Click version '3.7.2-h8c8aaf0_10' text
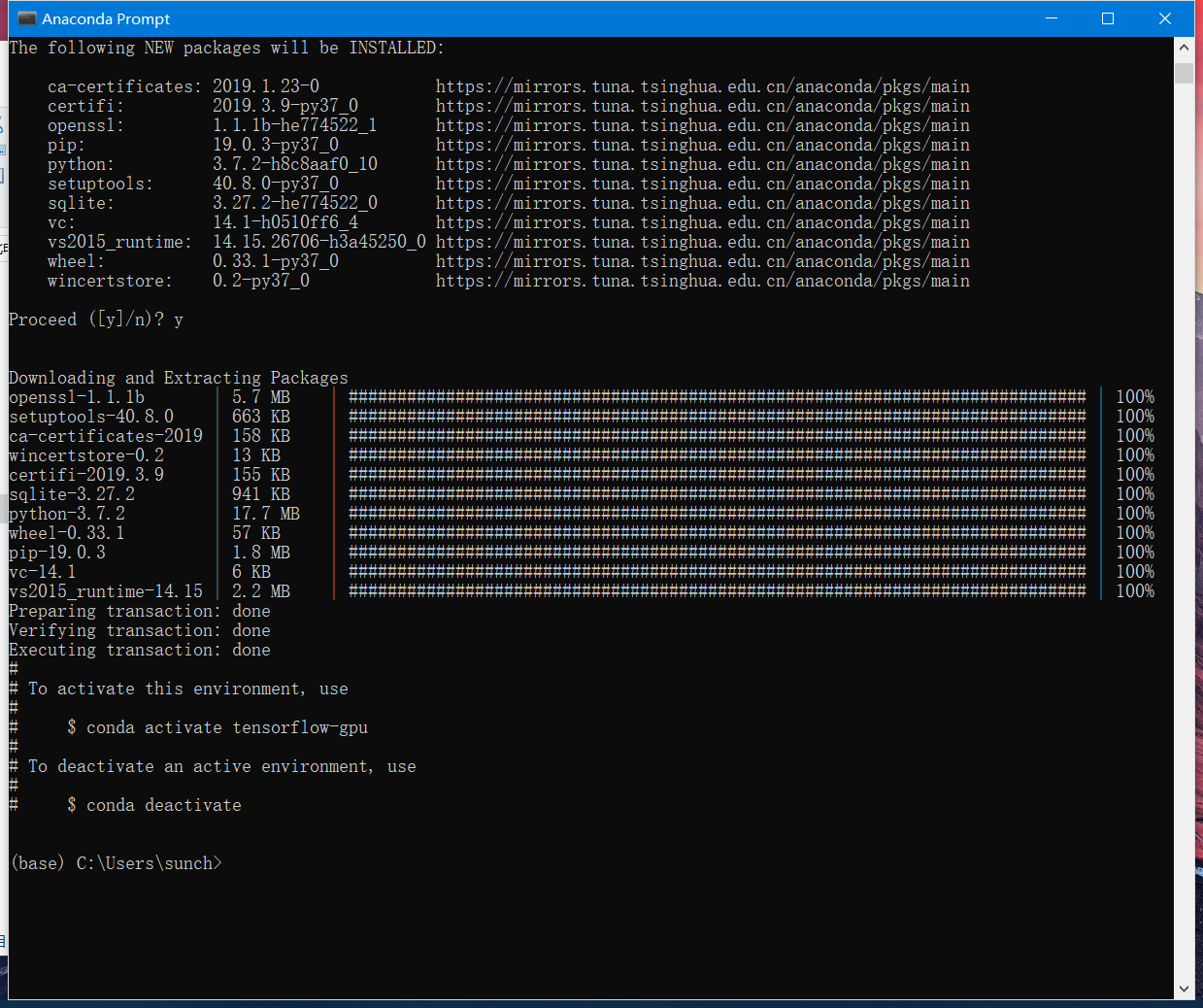 tap(295, 164)
